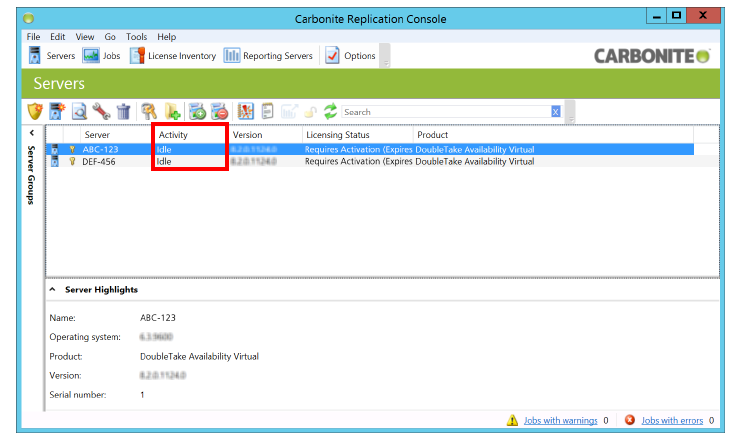Maximize the Carbonite Replication Console window

pyautogui.click(x=676, y=16)
